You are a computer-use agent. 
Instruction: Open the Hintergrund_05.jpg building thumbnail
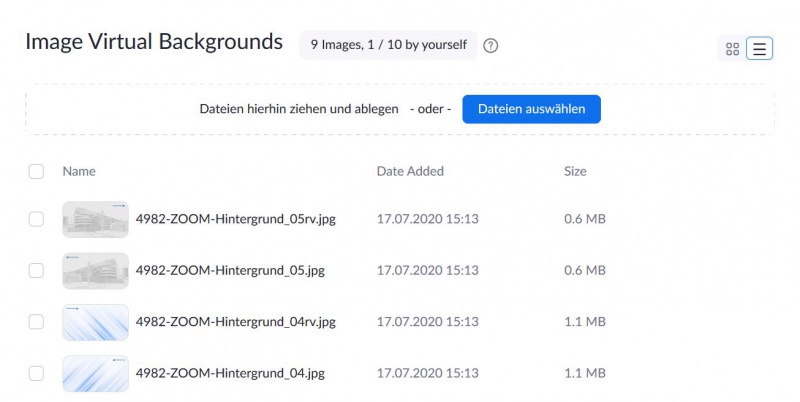click(x=95, y=271)
